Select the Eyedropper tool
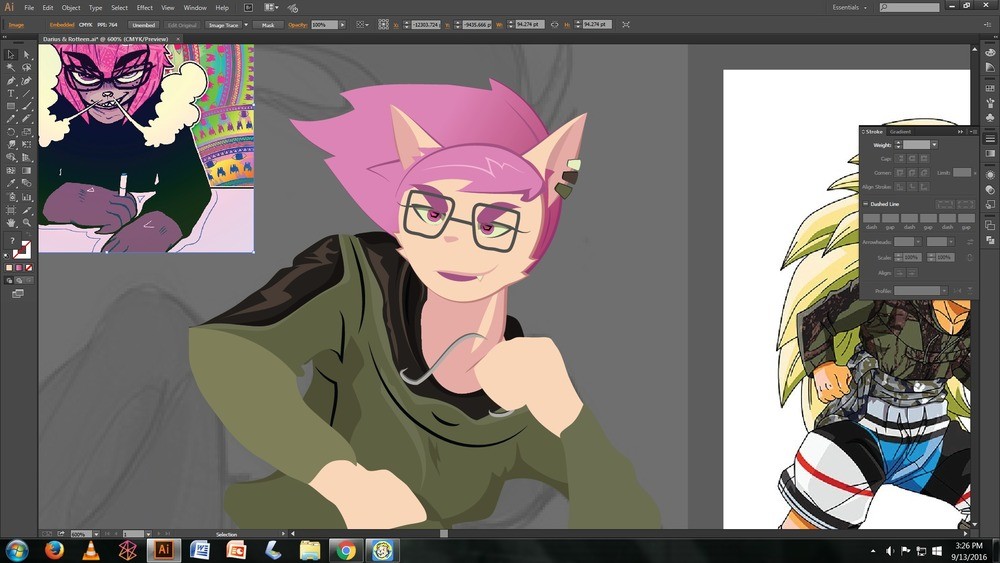Image resolution: width=1000 pixels, height=563 pixels. tap(11, 184)
